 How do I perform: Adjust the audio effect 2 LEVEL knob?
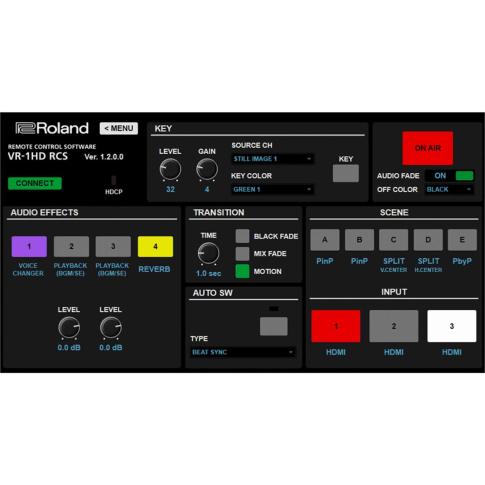click(69, 327)
